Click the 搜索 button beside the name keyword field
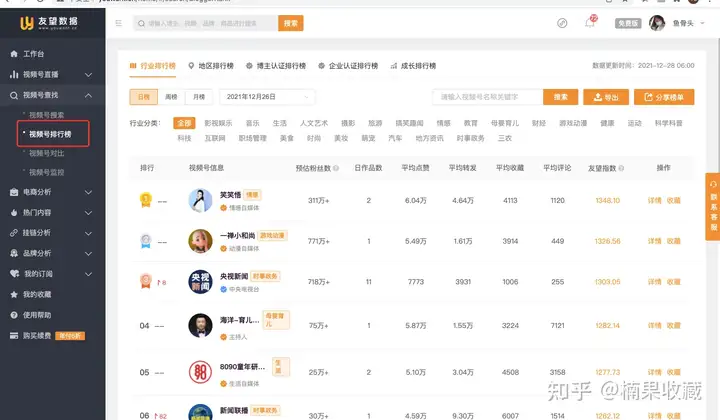The image size is (720, 420). pyautogui.click(x=561, y=97)
